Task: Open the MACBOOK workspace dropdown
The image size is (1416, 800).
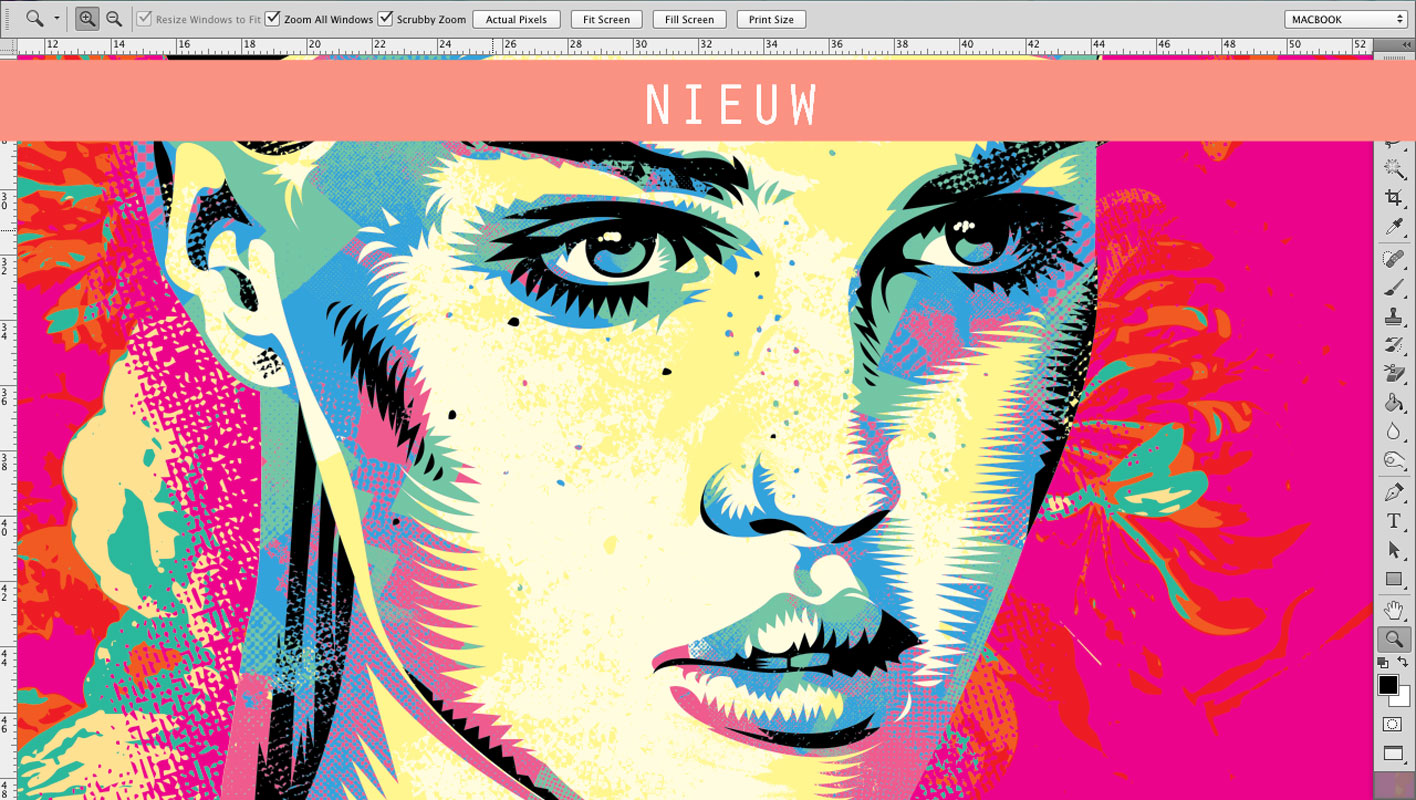Action: [1347, 19]
